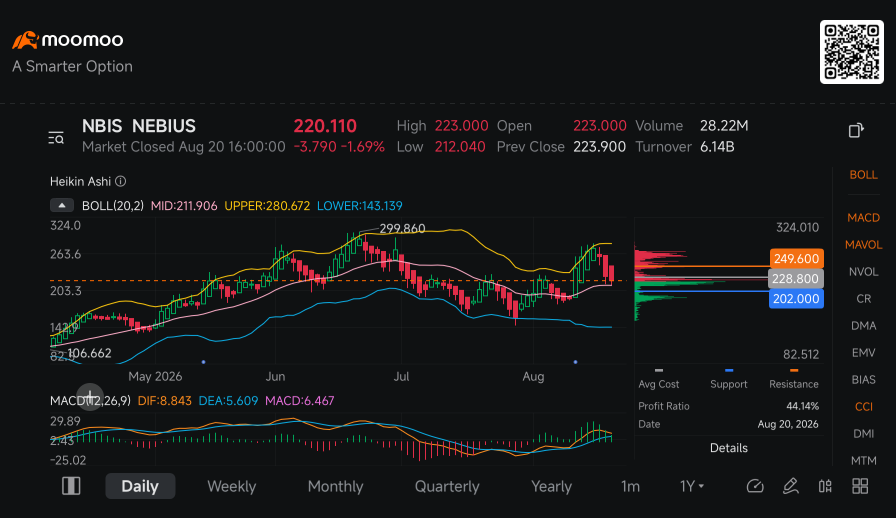This screenshot has height=518, width=896.
Task: Switch to Yearly timeframe
Action: (551, 486)
